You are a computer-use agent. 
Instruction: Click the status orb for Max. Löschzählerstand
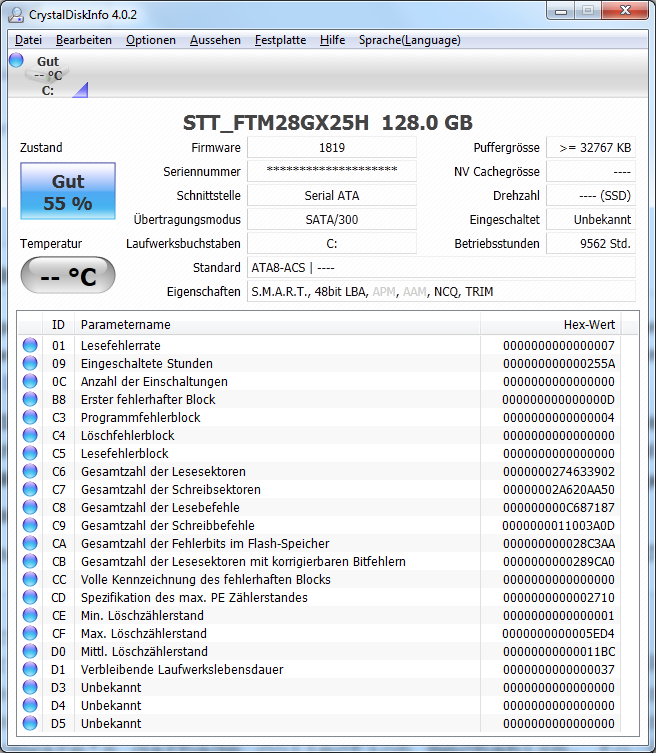pos(30,633)
